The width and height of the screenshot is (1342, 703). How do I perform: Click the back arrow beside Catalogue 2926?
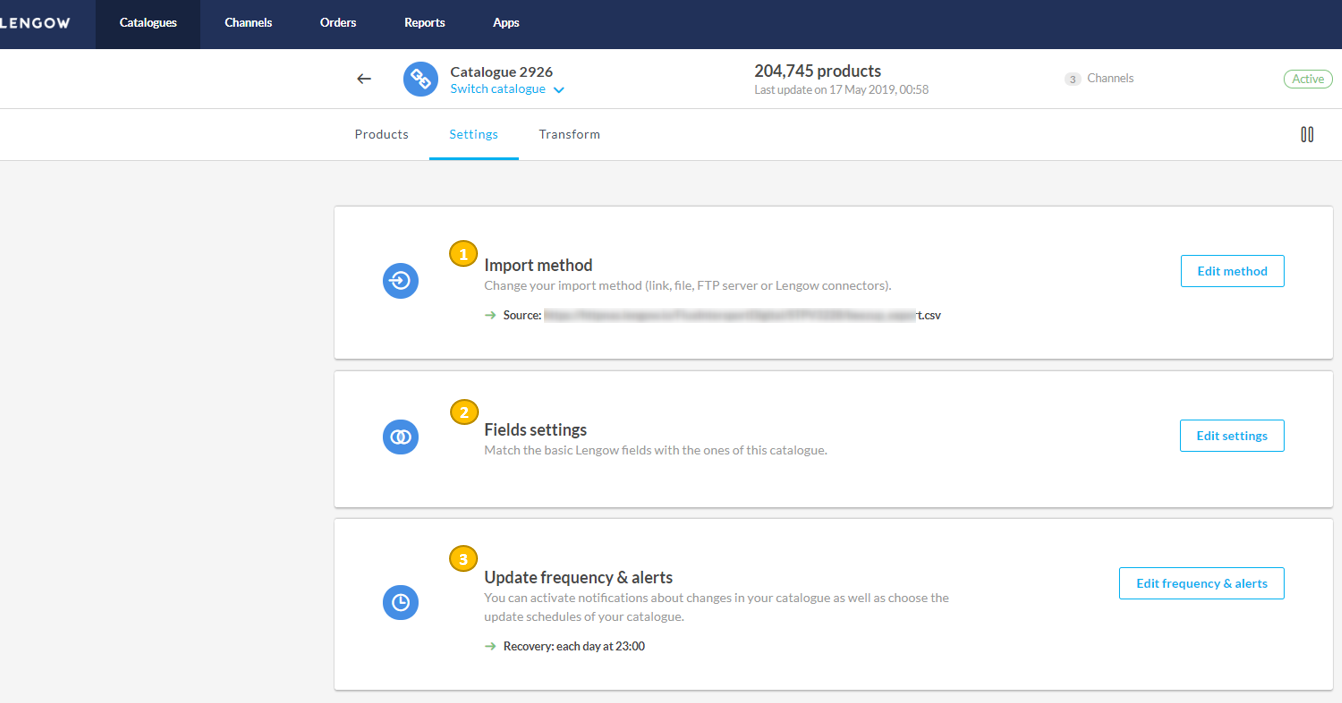tap(364, 79)
